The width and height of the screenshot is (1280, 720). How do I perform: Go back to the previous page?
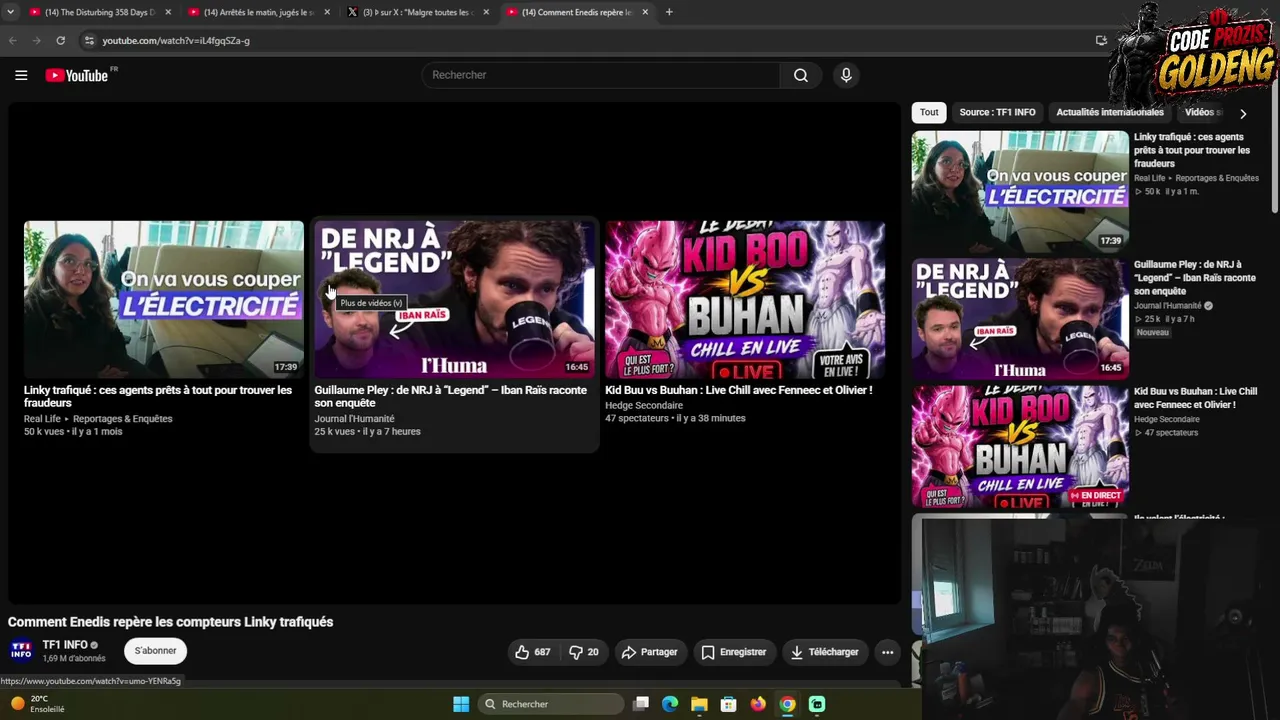[x=13, y=40]
